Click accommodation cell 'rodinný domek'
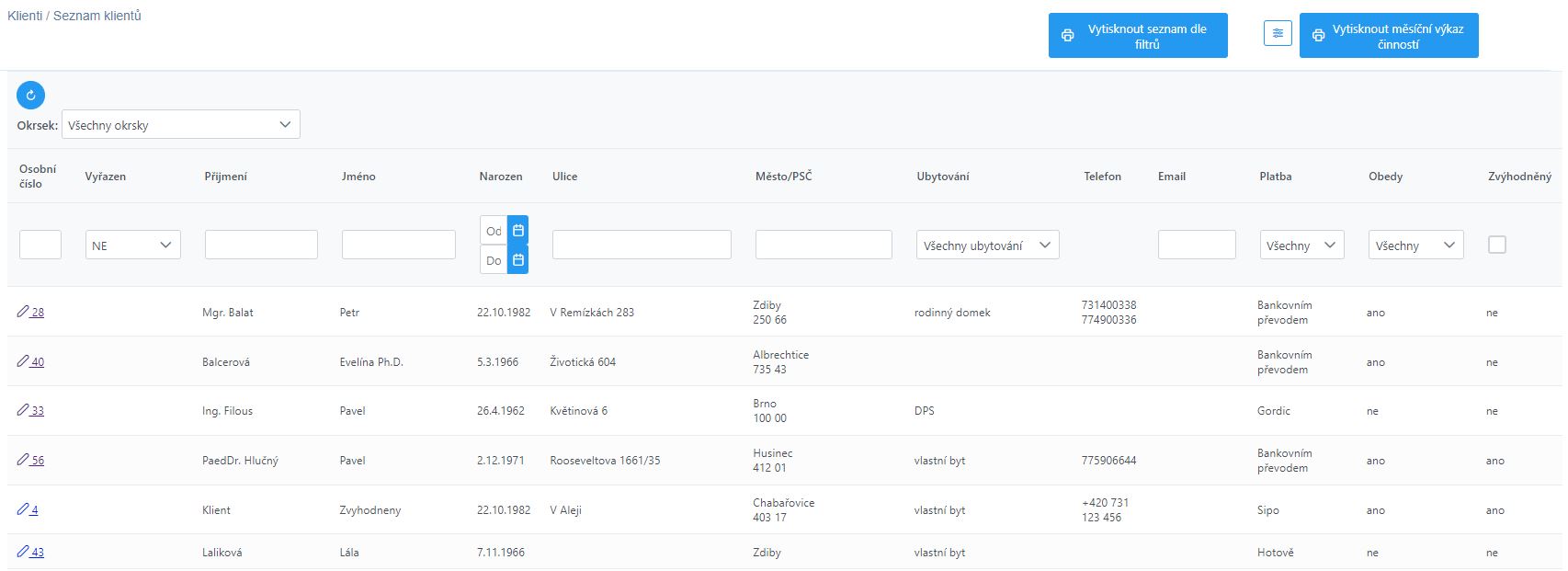Image resolution: width=1568 pixels, height=571 pixels. 952,313
